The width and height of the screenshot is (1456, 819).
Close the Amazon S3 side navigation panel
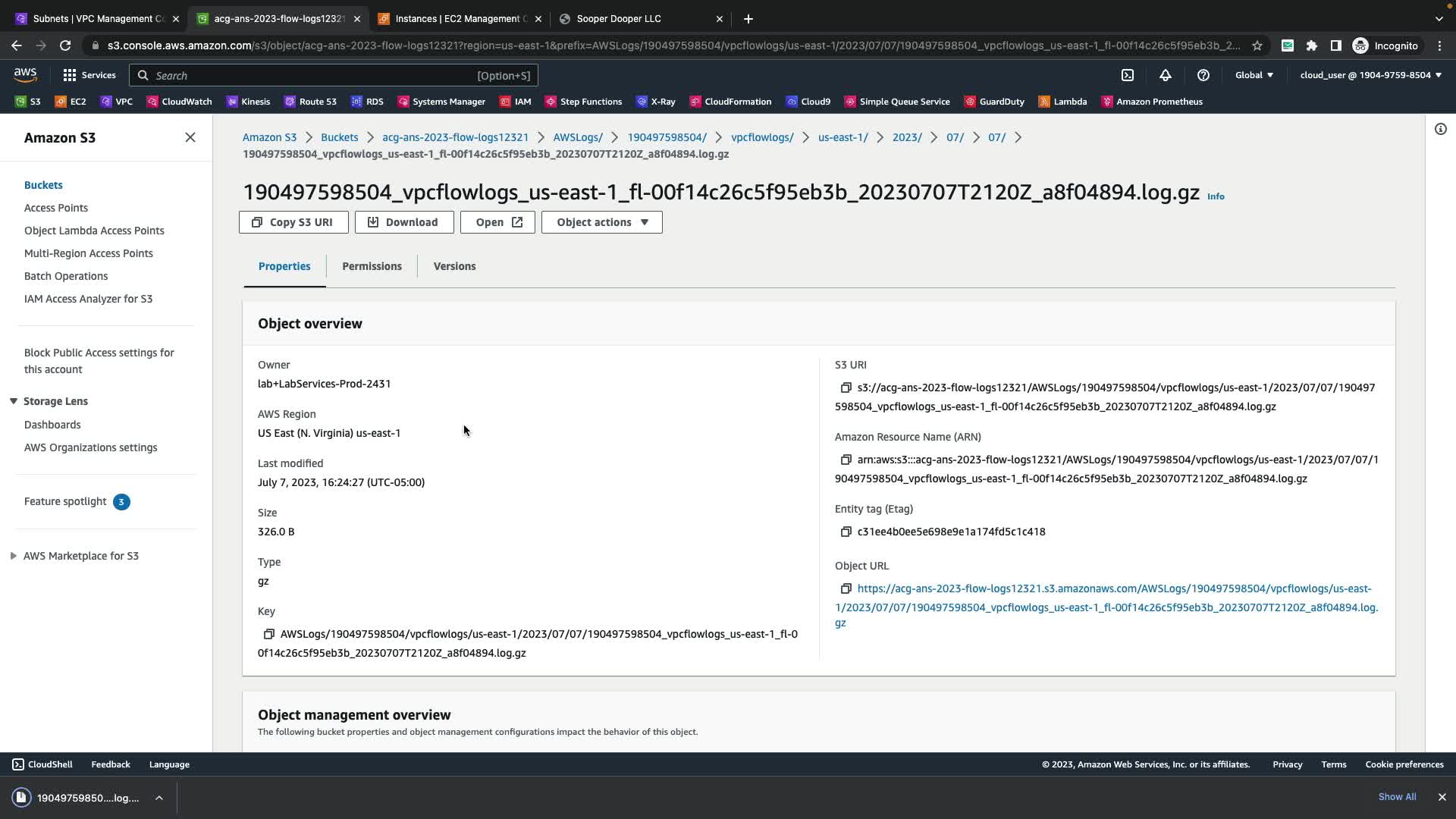pyautogui.click(x=190, y=137)
